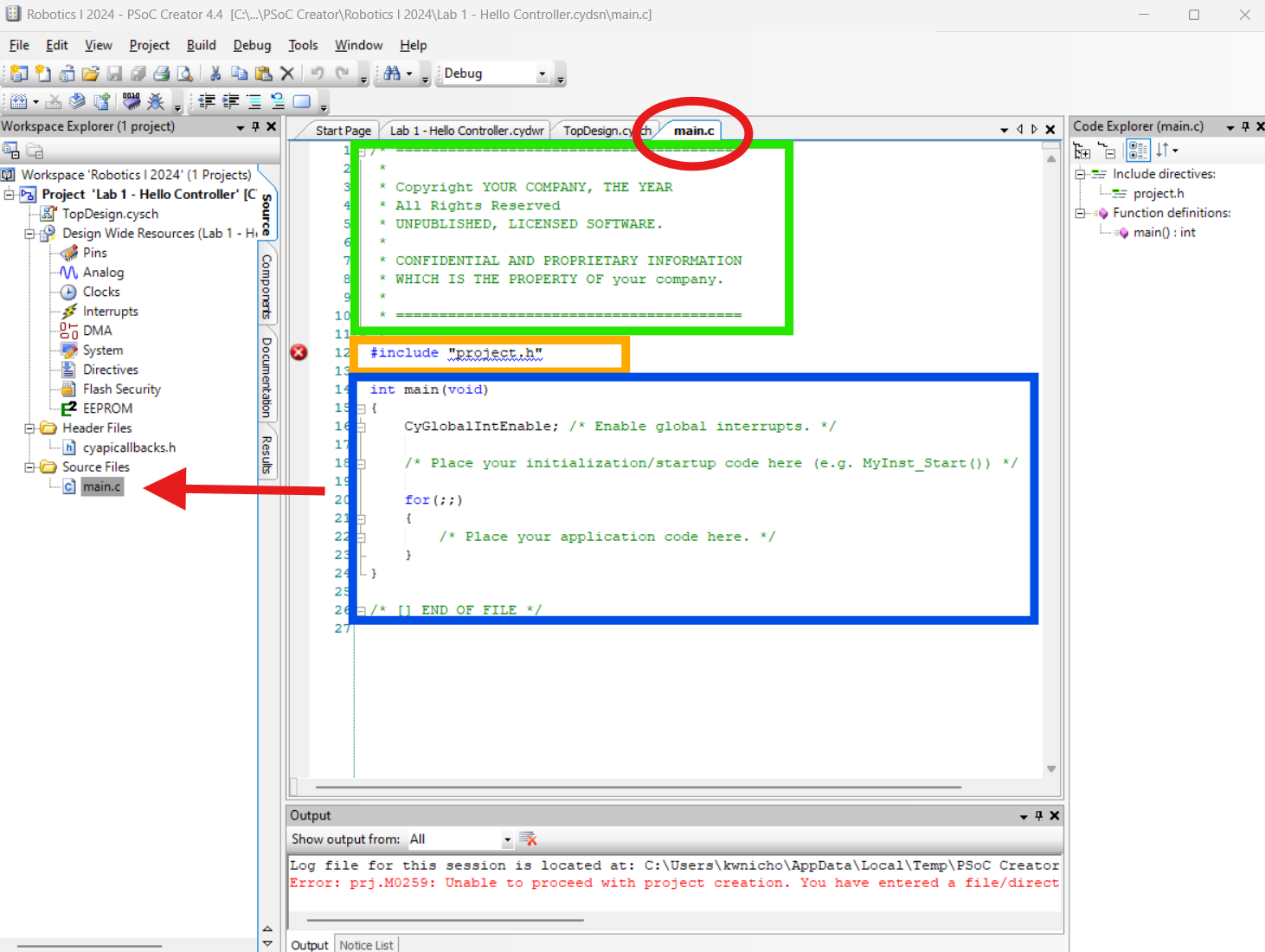This screenshot has height=952, width=1265.
Task: Click the Output panel horizontal scrollbar
Action: point(446,920)
